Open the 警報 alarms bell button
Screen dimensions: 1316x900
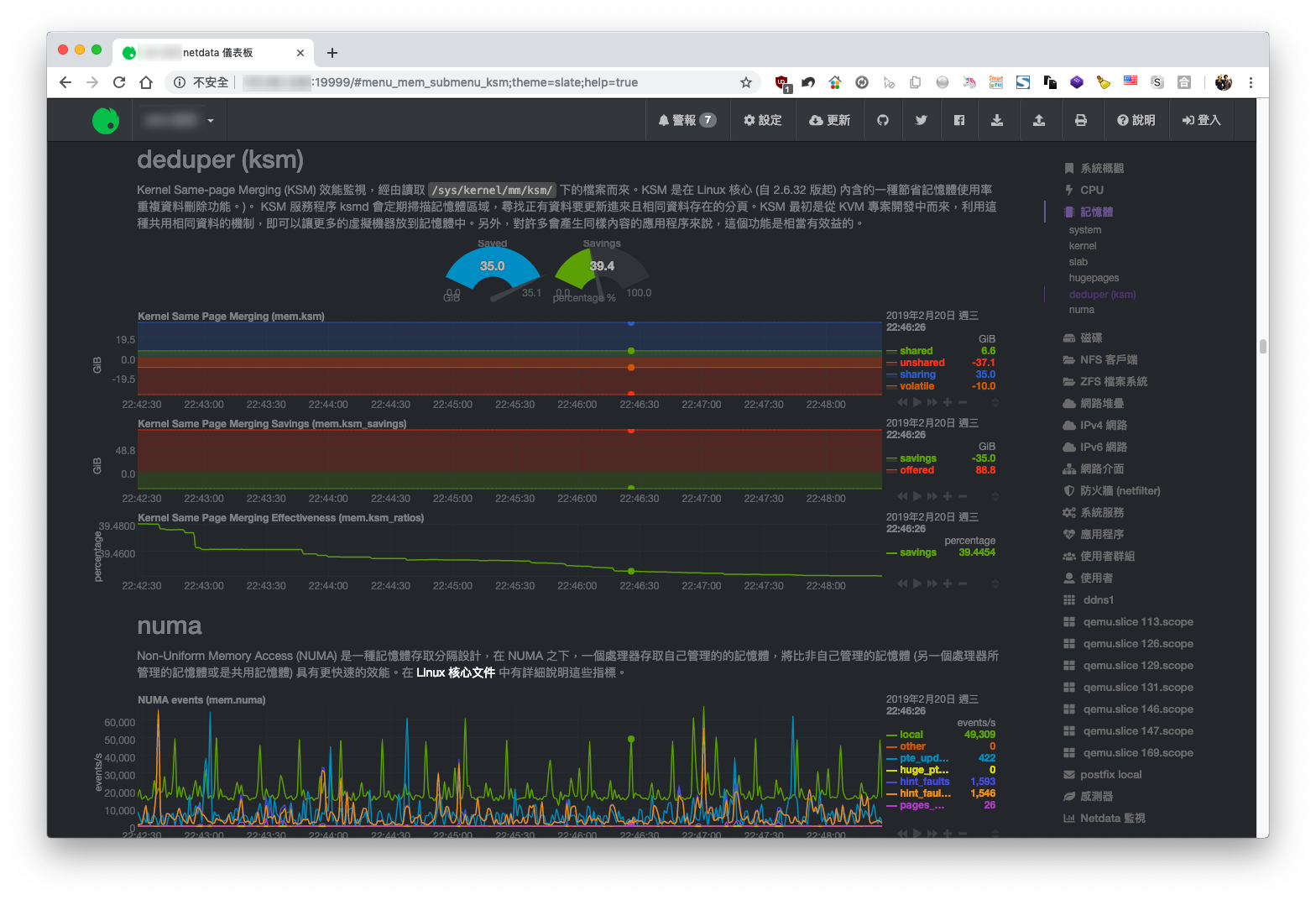pyautogui.click(x=687, y=120)
